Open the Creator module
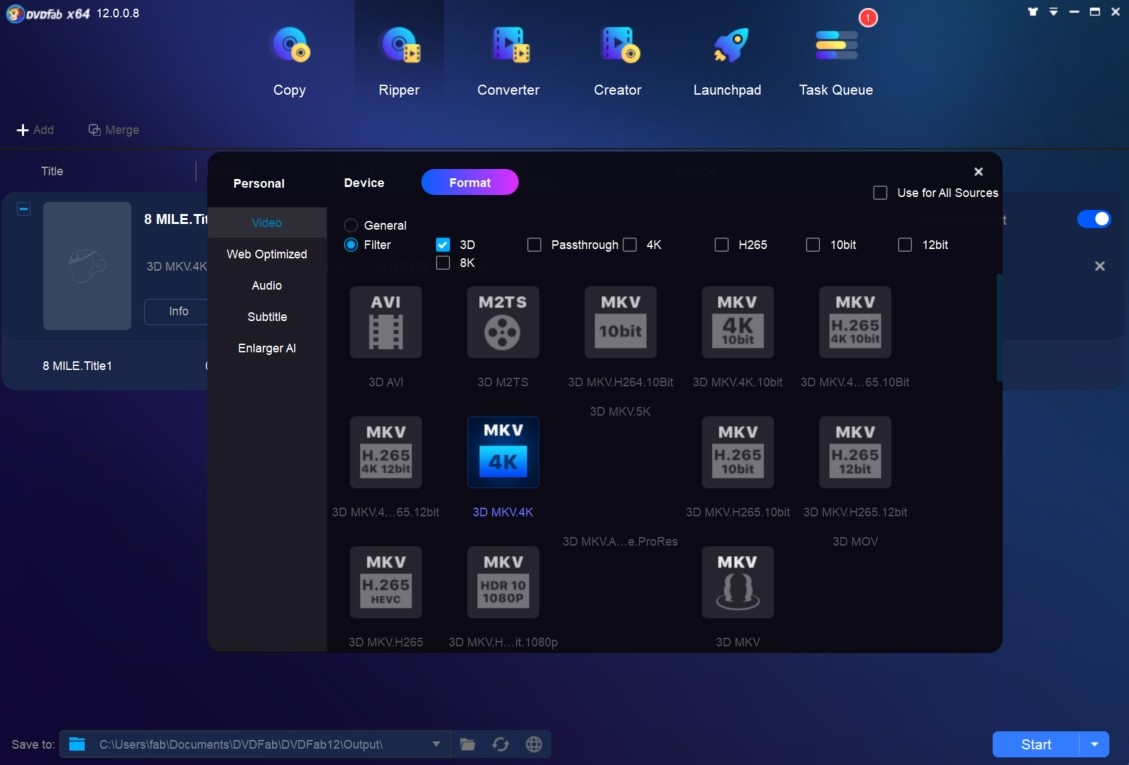Image resolution: width=1129 pixels, height=765 pixels. coord(618,60)
